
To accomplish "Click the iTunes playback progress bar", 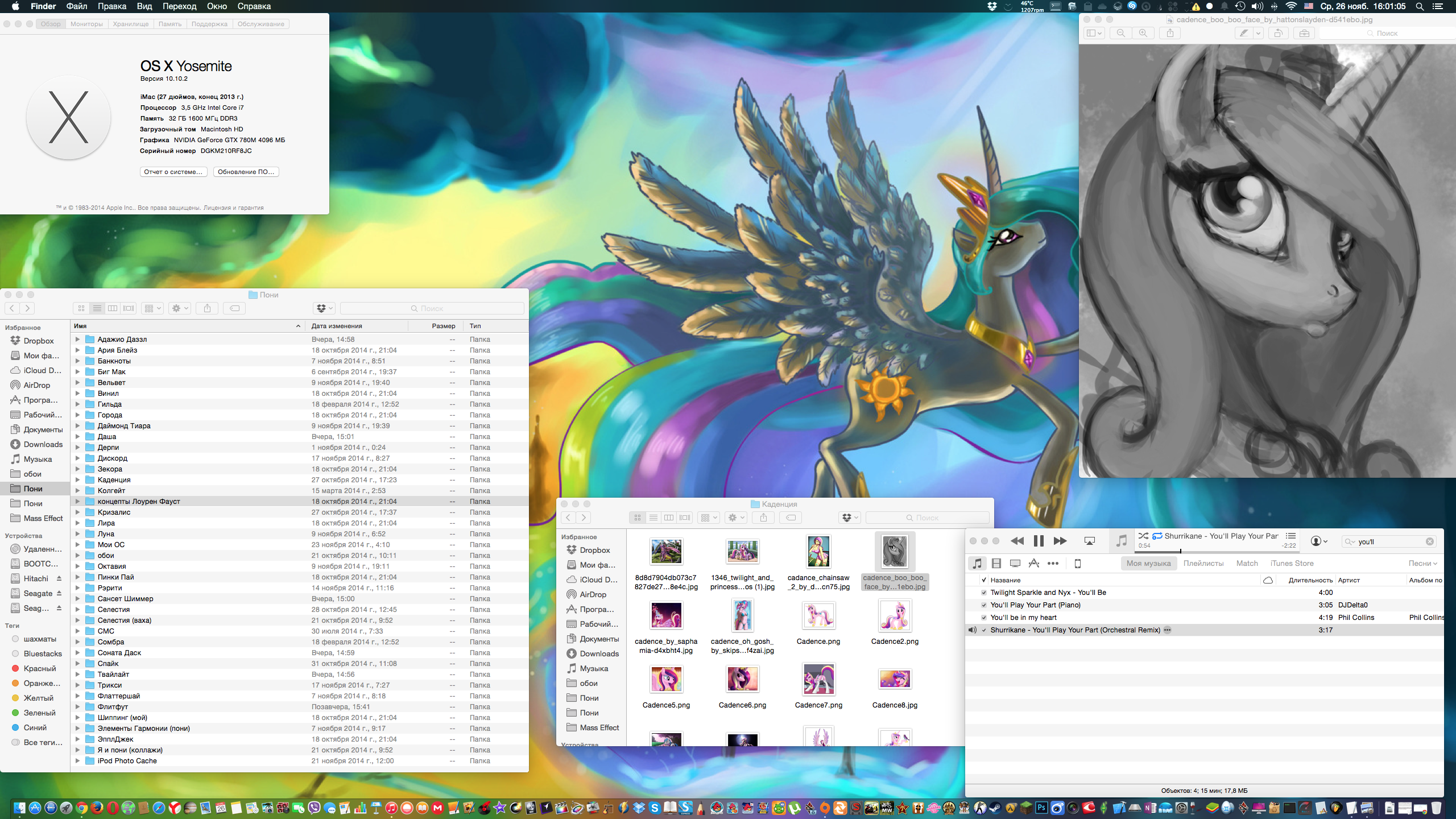I will pyautogui.click(x=1217, y=551).
